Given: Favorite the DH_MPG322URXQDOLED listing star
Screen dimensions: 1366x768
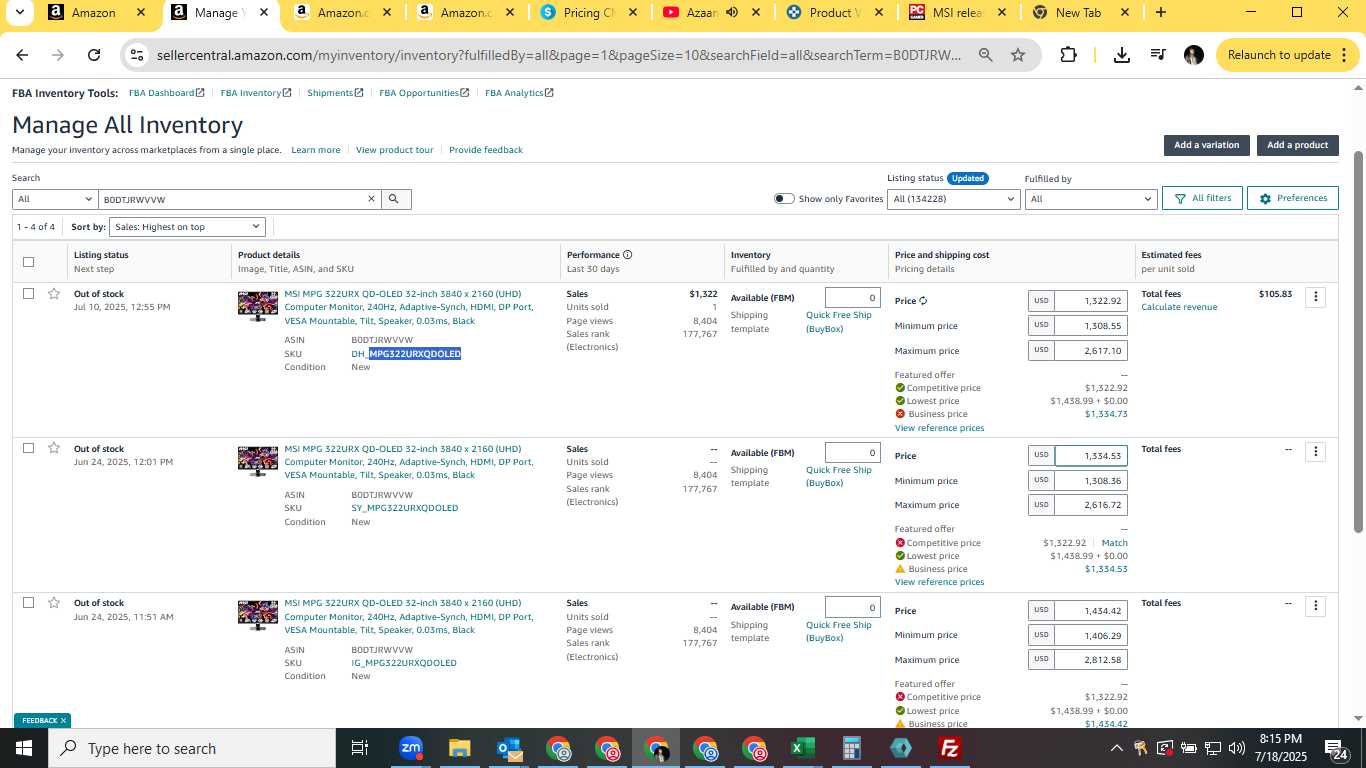Looking at the screenshot, I should [x=54, y=294].
